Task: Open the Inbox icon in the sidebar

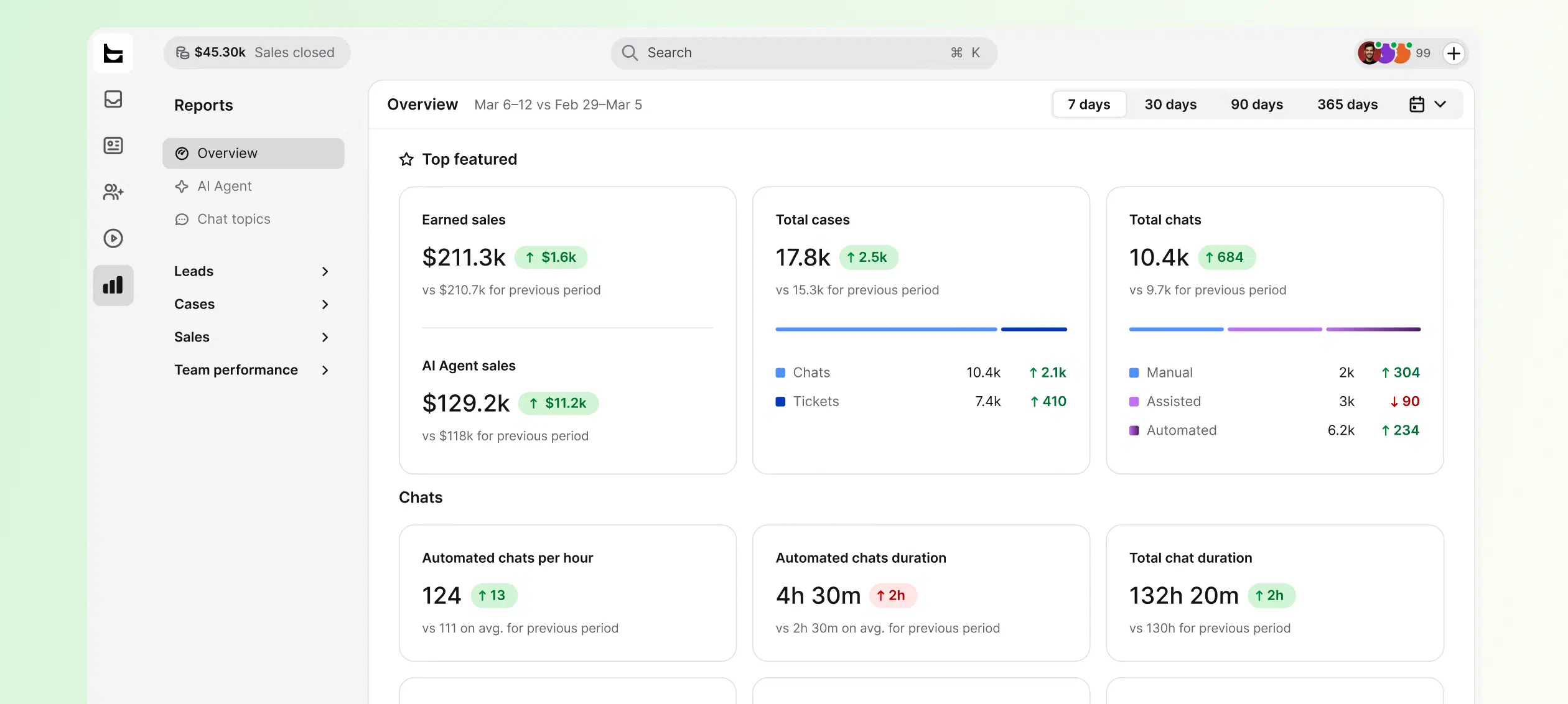Action: [x=113, y=99]
